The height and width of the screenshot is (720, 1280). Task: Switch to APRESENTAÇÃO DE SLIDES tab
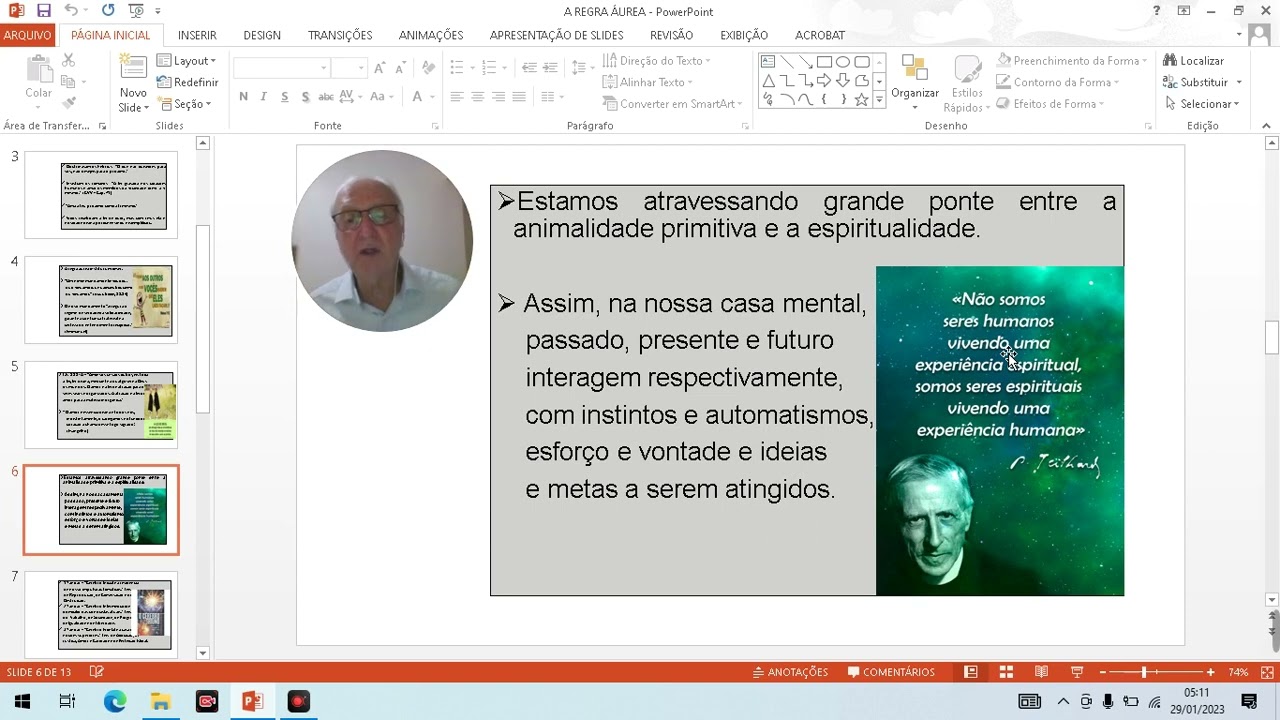(556, 35)
